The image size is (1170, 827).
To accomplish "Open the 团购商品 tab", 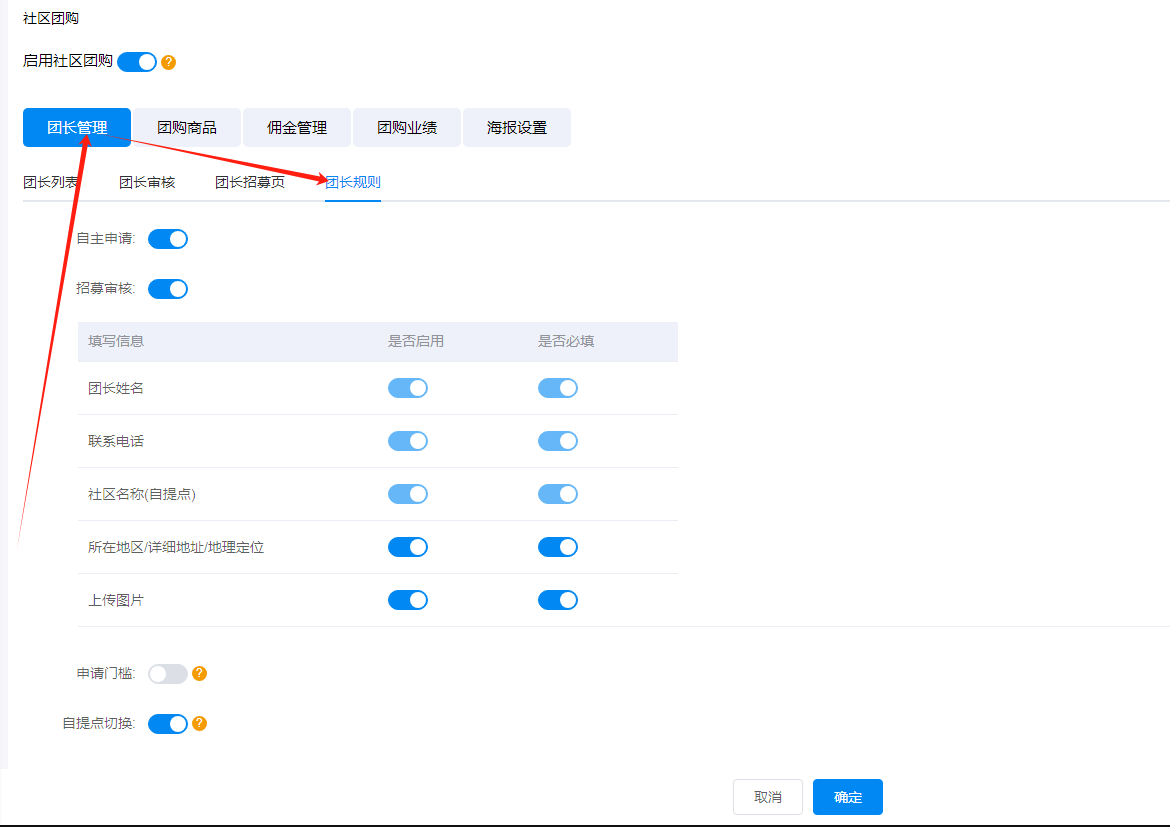I will click(x=187, y=128).
